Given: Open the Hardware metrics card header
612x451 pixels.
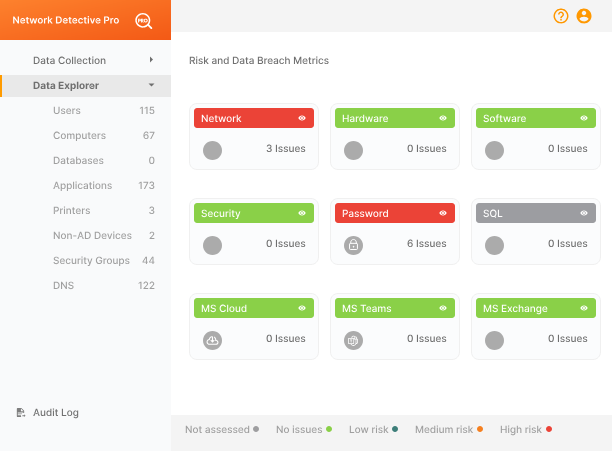Looking at the screenshot, I should click(385, 118).
